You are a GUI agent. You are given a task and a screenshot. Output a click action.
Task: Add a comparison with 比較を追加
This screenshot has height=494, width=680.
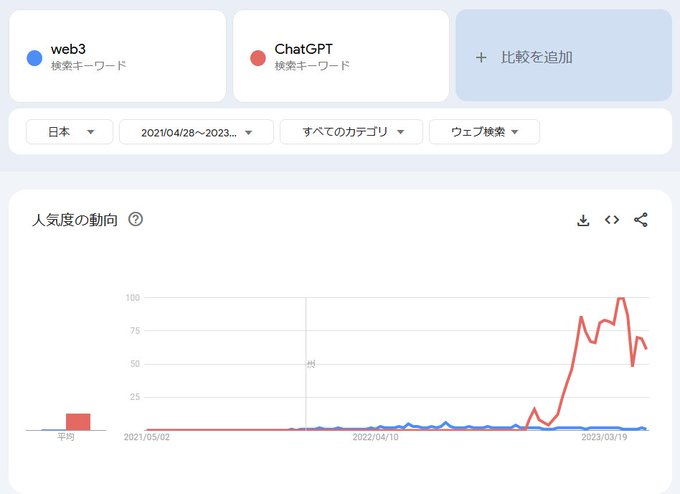[564, 56]
